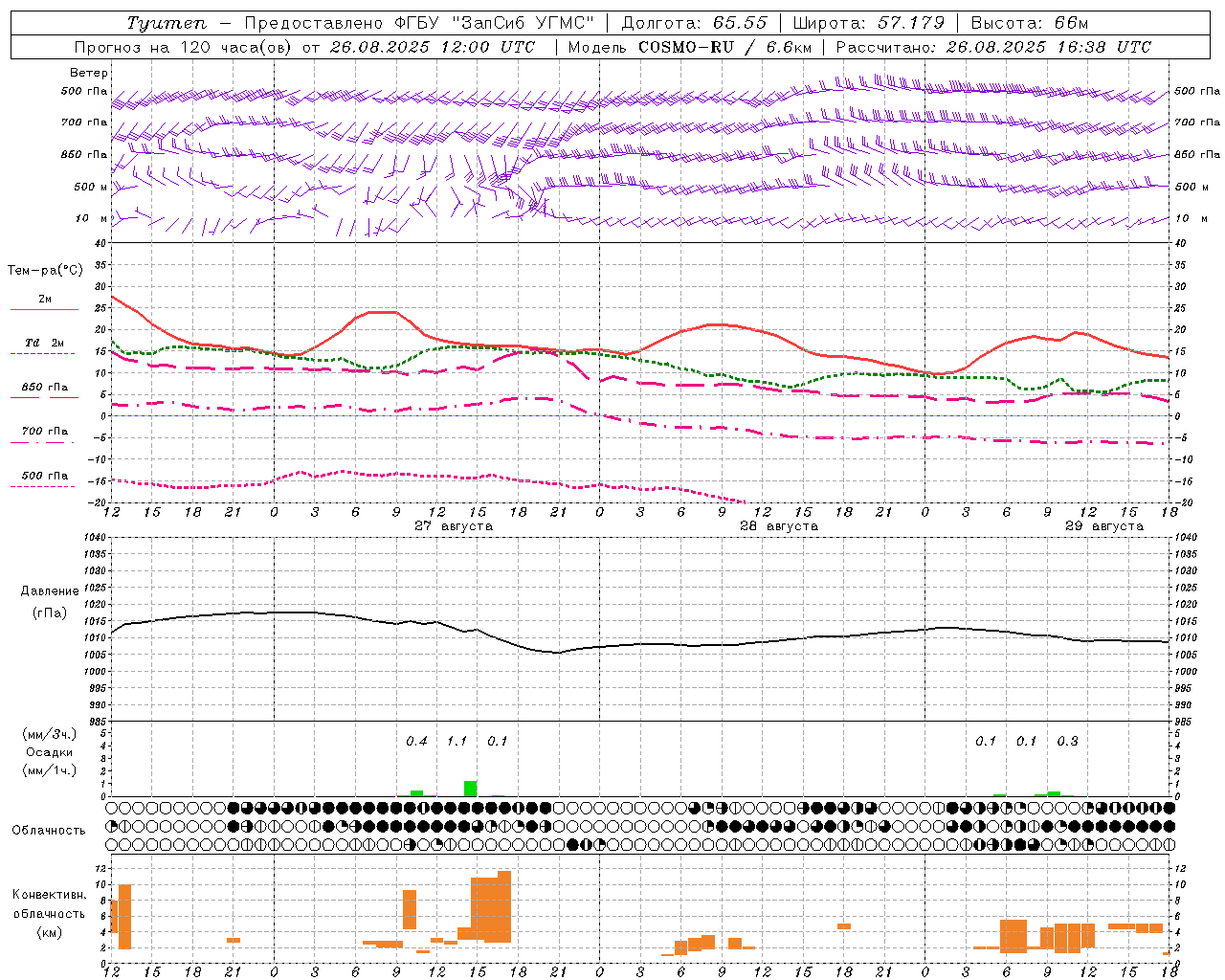Click the "Широта: 57.179" latitude value

pyautogui.click(x=869, y=23)
